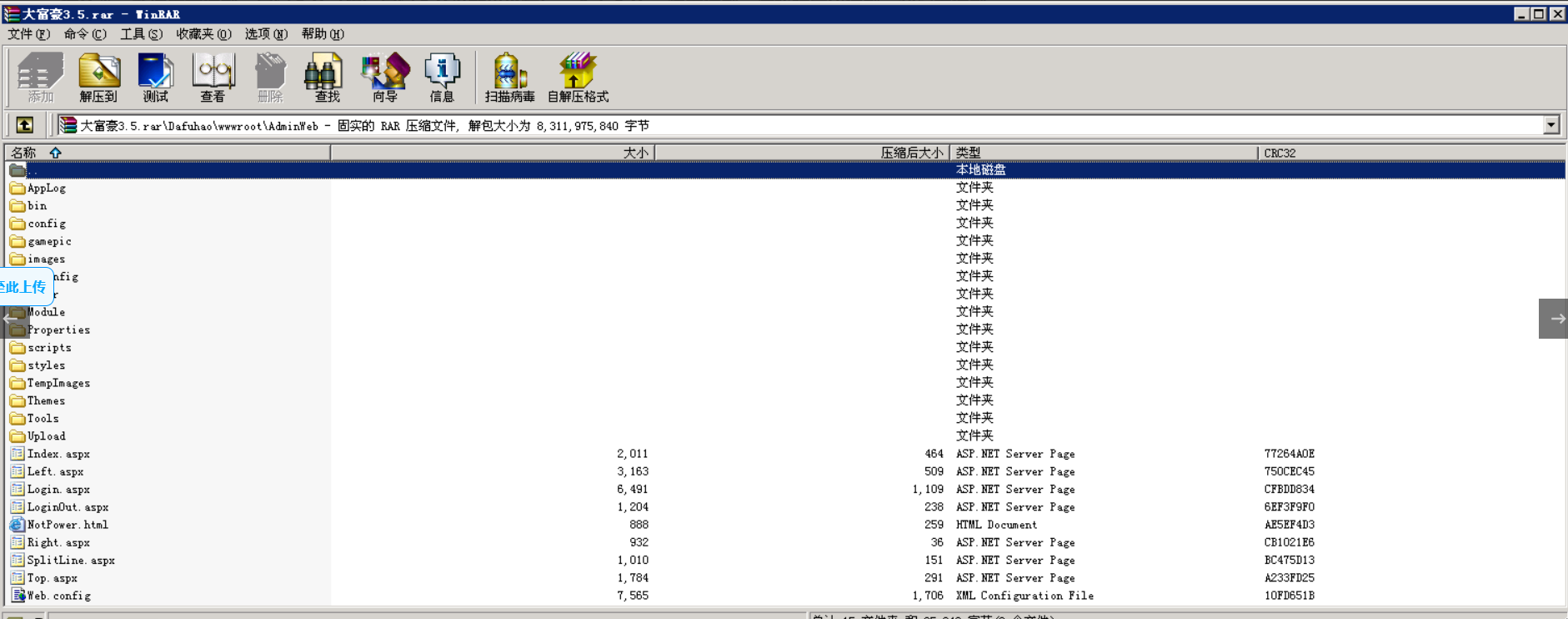
Task: Select the bin folder icon
Action: [x=18, y=205]
